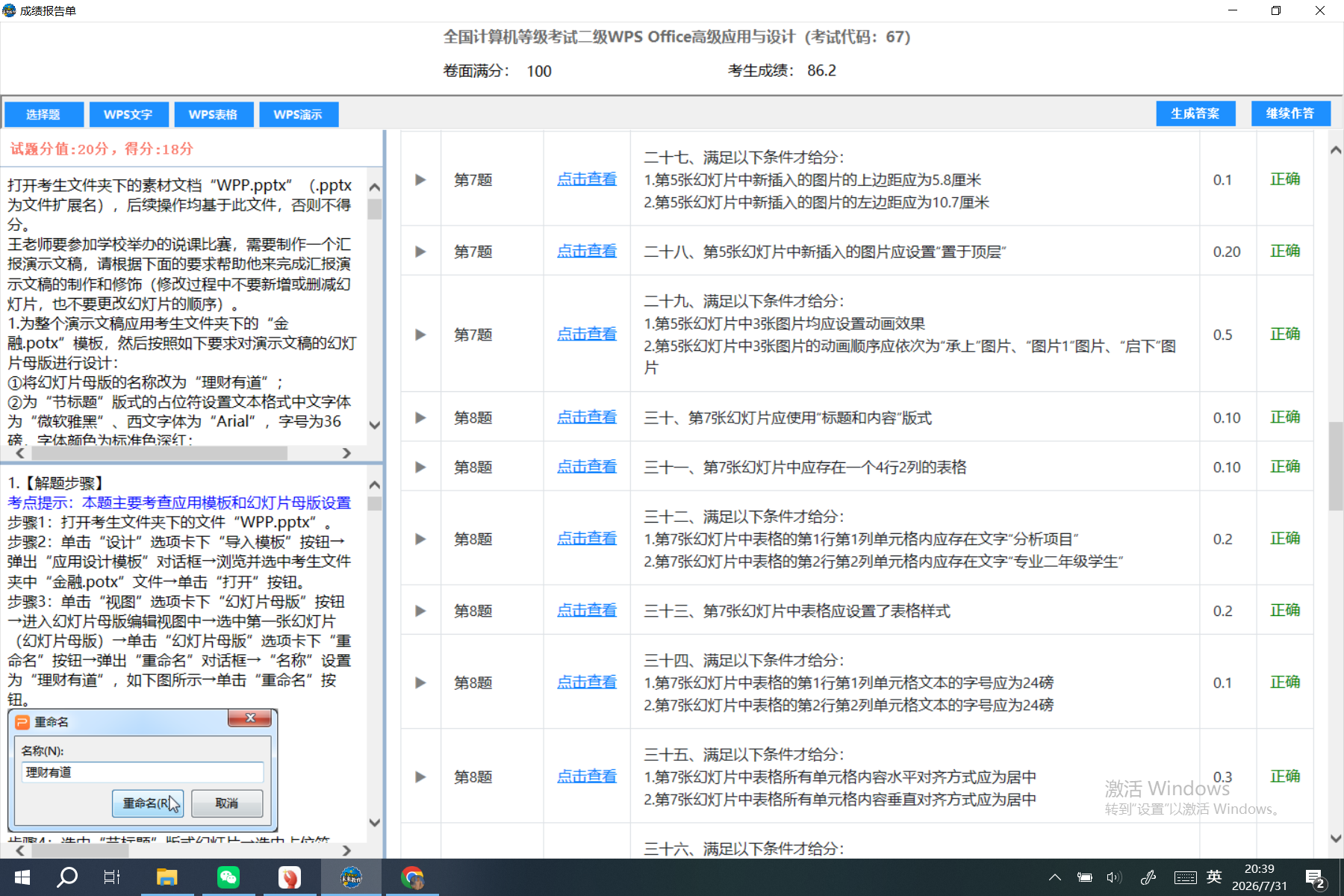Click the 继续作答 button
The image size is (1344, 896).
click(1290, 113)
